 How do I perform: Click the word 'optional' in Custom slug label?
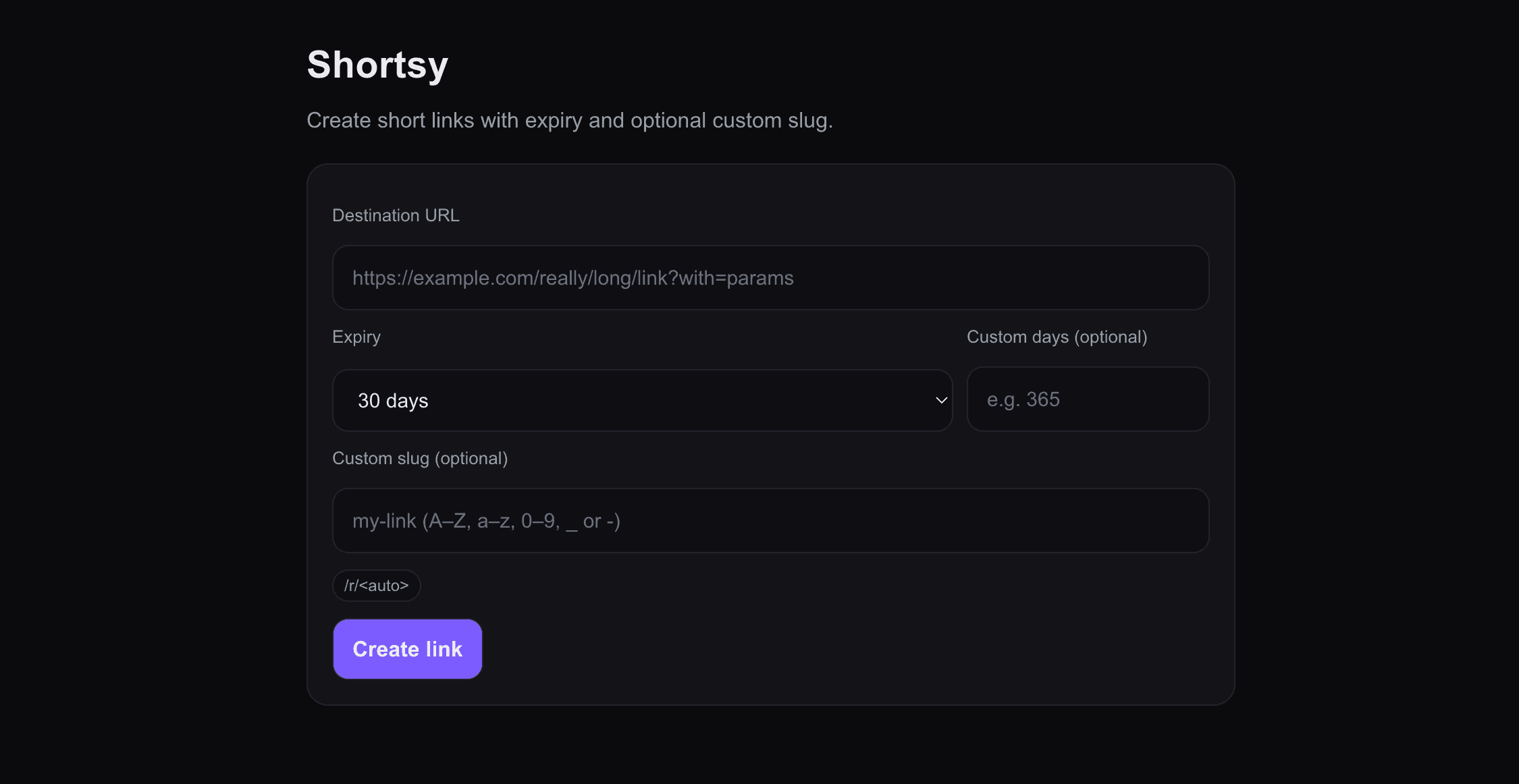tap(471, 458)
